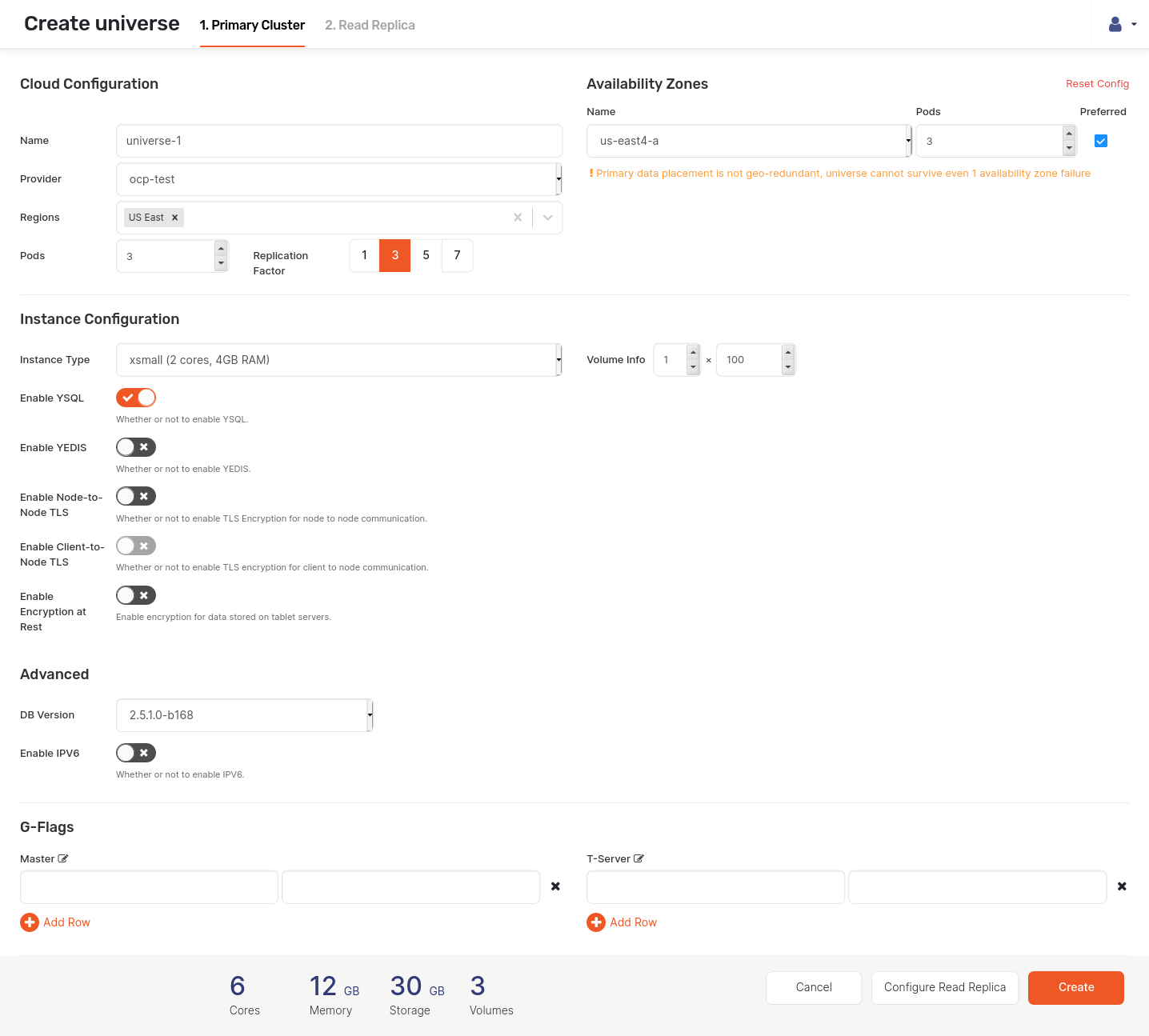Open the user profile menu icon
Screen dimensions: 1149x1036
pyautogui.click(x=1121, y=25)
